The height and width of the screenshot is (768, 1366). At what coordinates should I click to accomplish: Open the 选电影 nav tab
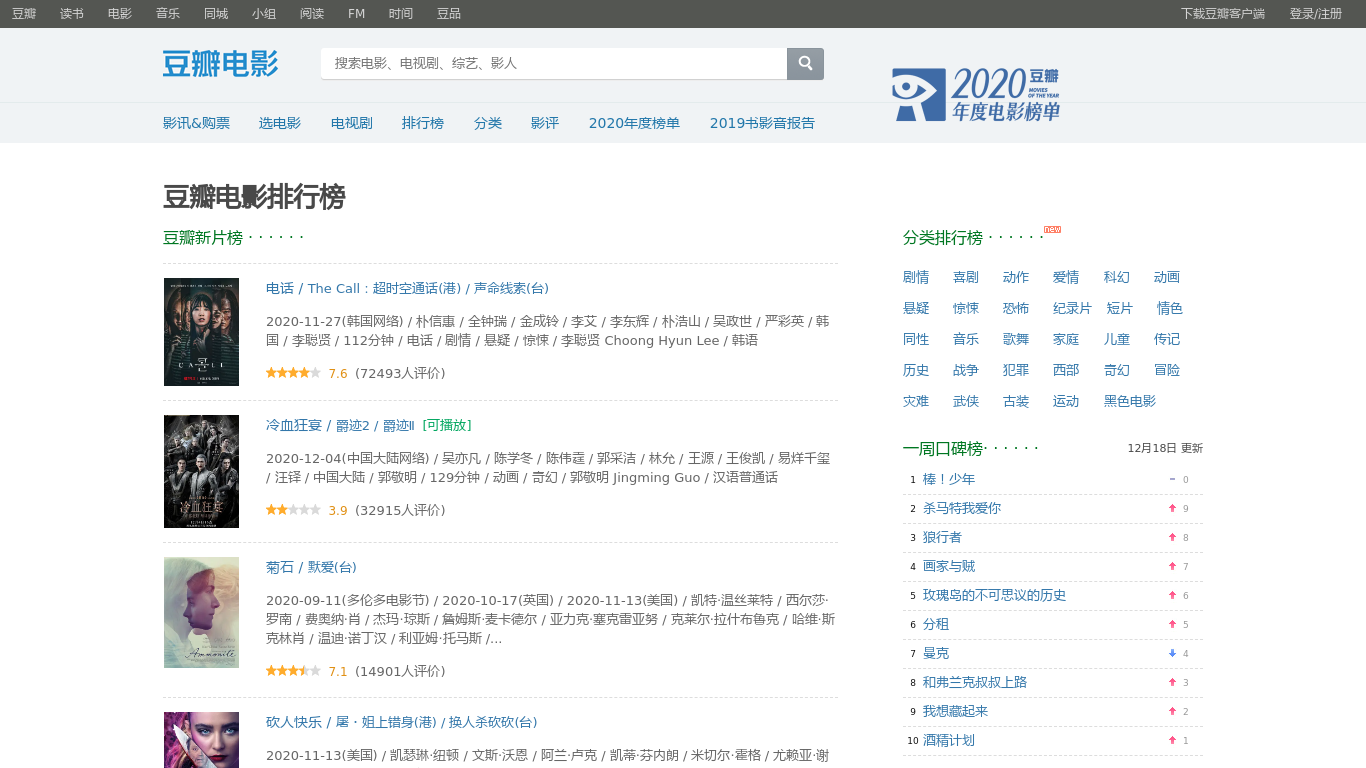pyautogui.click(x=280, y=123)
